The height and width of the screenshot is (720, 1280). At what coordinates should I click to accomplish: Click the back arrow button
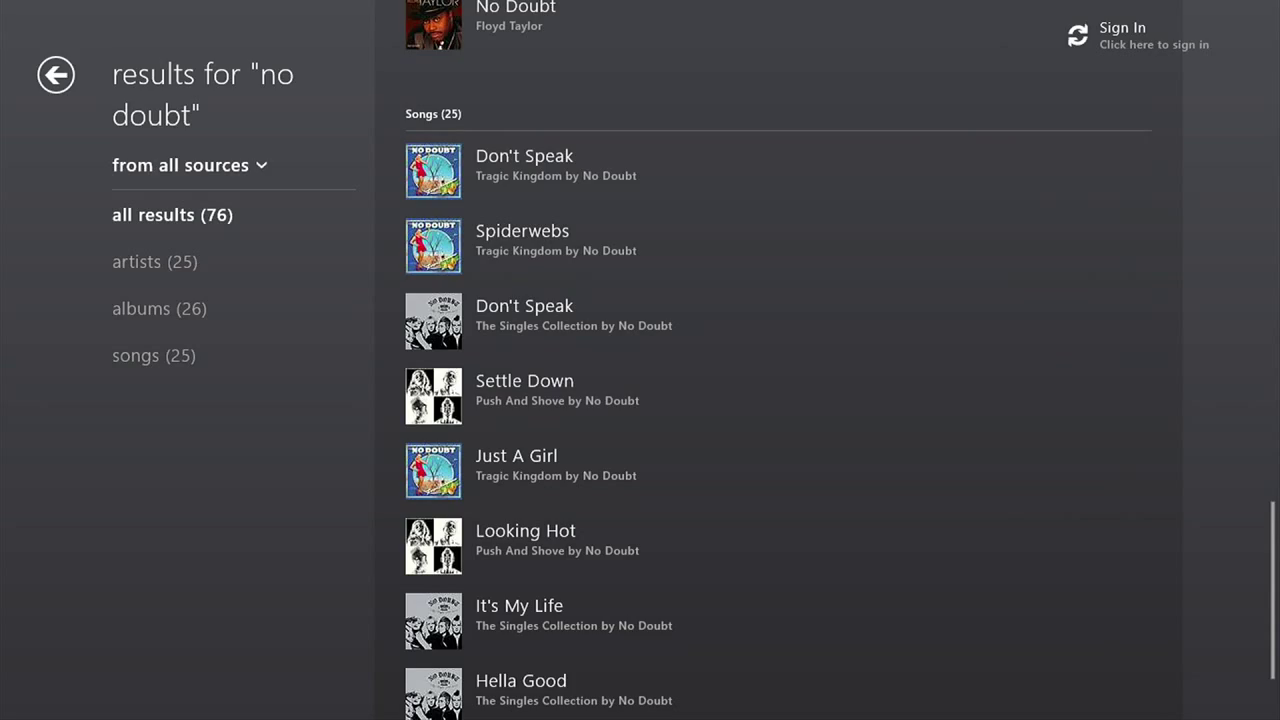(56, 75)
